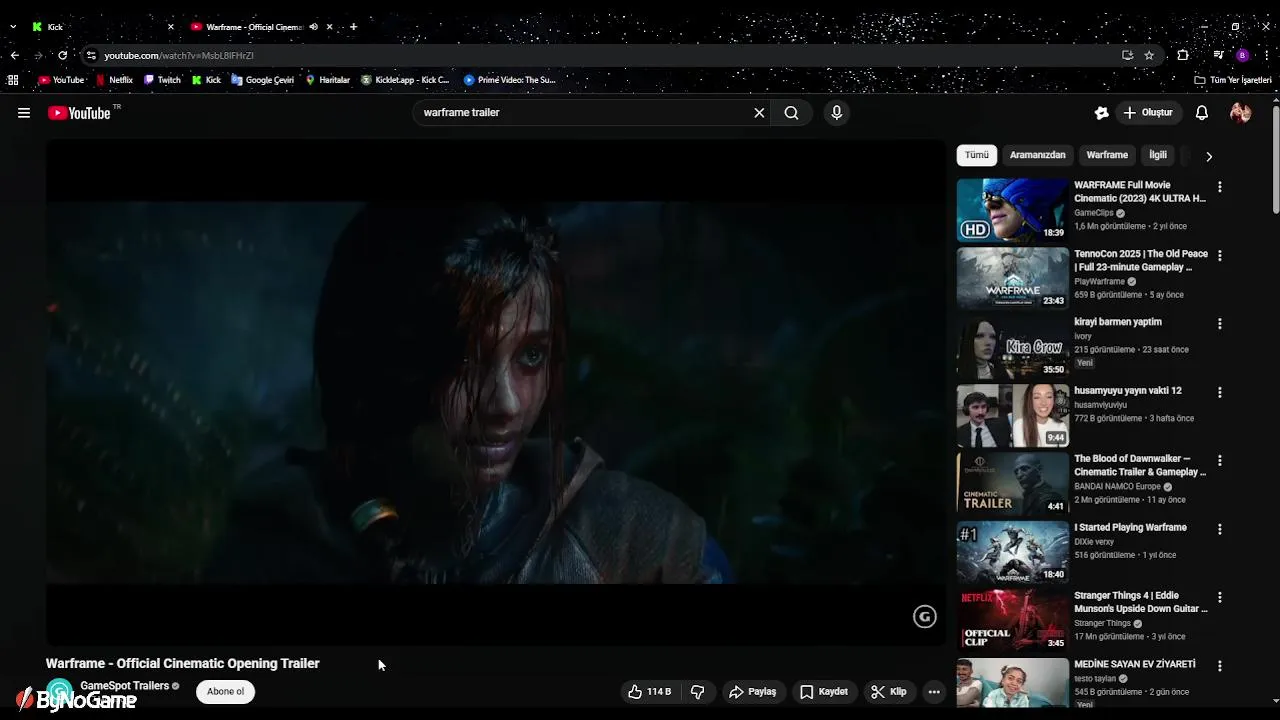Open options for kirayi barmen yaptim video

click(1219, 324)
